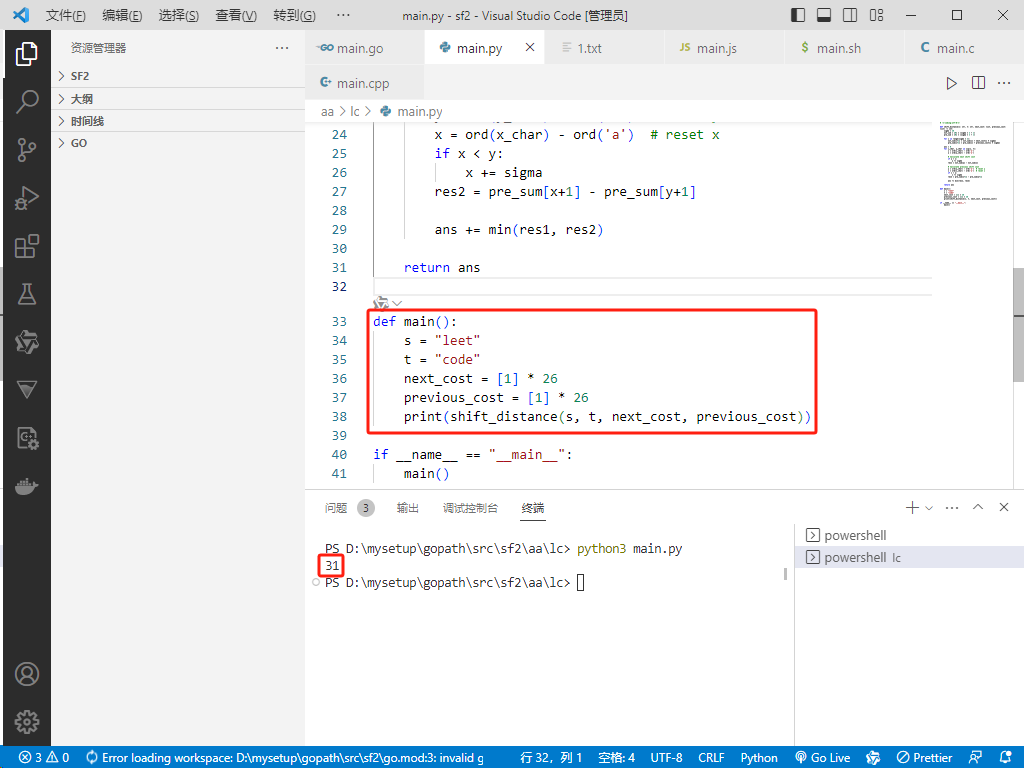
Task: Open the Accounts menu icon
Action: click(x=27, y=674)
